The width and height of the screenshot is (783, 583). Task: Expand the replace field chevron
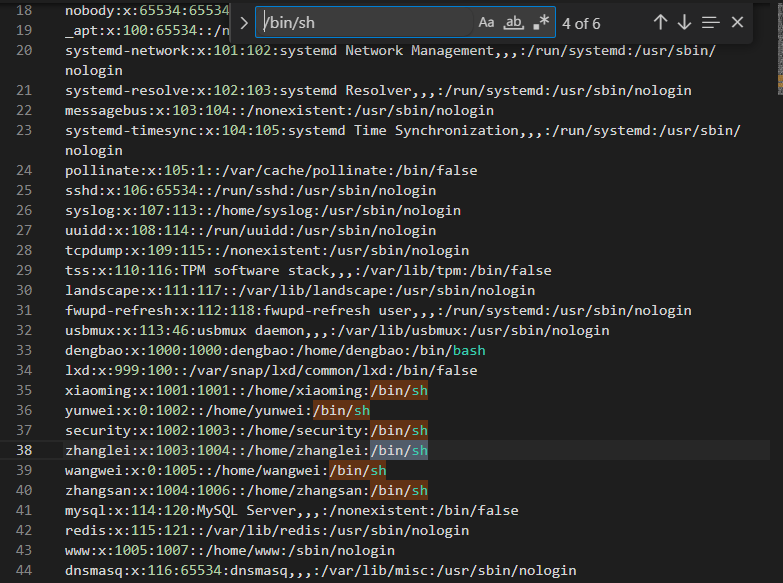[244, 23]
